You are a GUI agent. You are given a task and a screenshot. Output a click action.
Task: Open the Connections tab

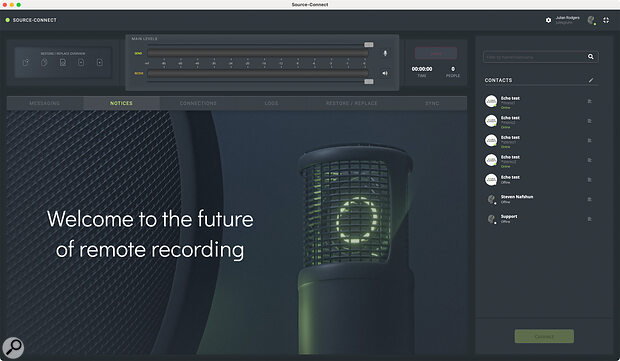tap(198, 103)
